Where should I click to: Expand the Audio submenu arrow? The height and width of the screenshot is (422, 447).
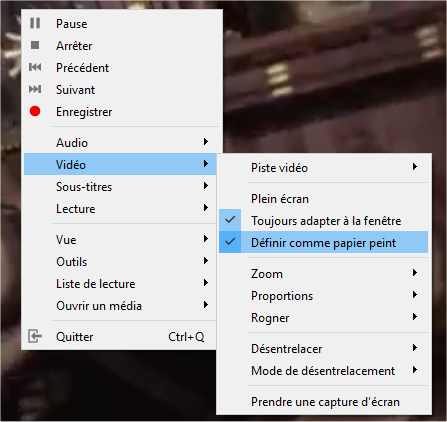point(206,142)
